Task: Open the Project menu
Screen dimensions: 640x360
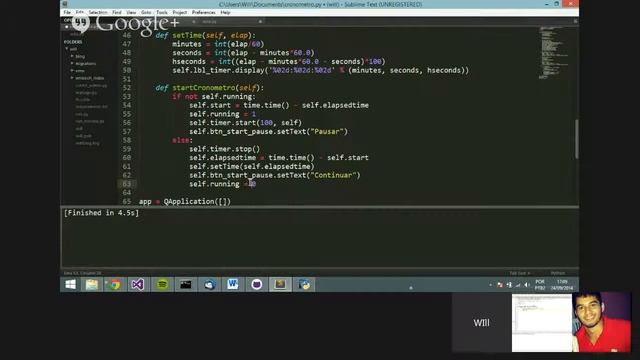Action: pos(180,13)
